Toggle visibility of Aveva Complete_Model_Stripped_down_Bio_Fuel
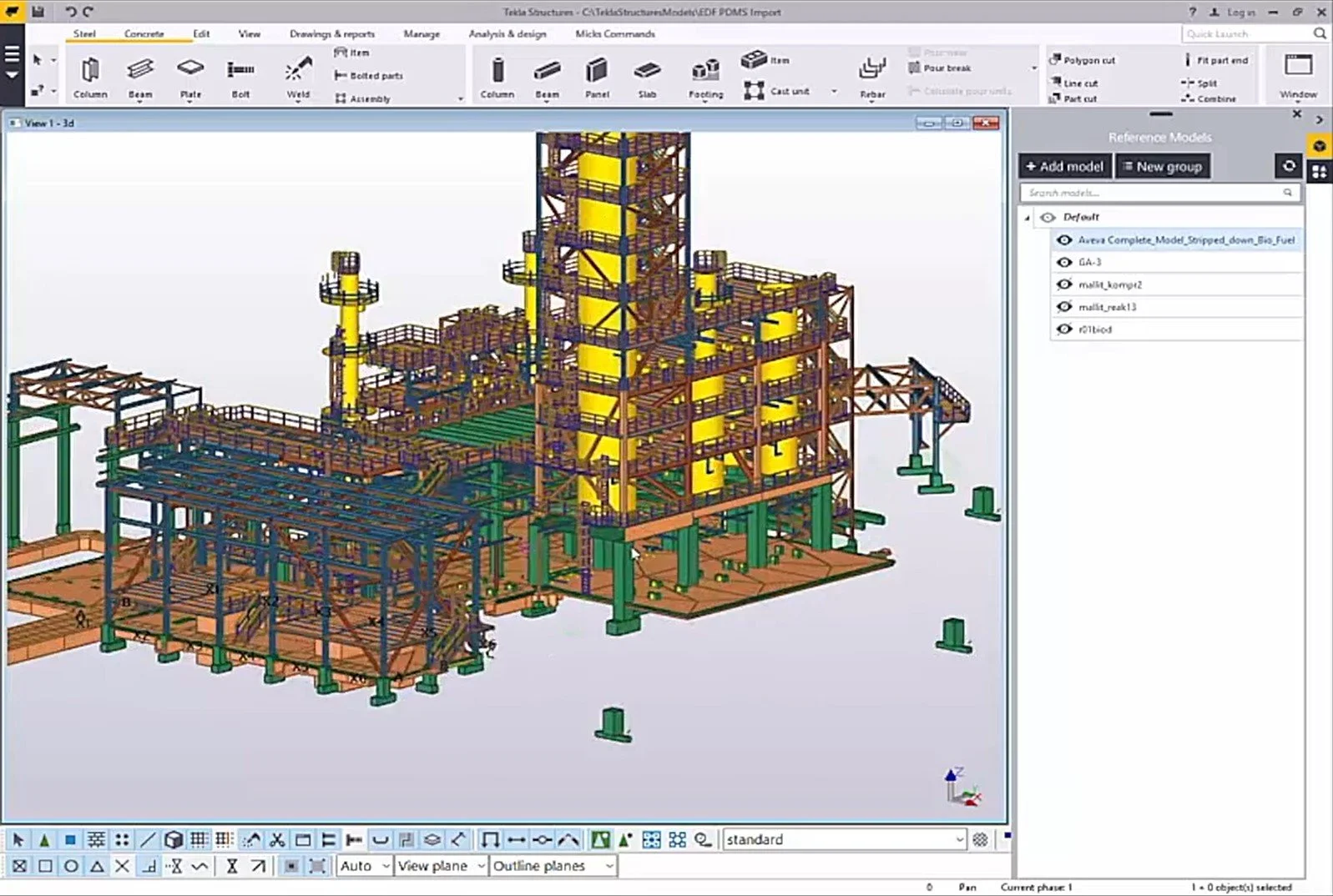Image resolution: width=1333 pixels, height=896 pixels. pos(1064,239)
